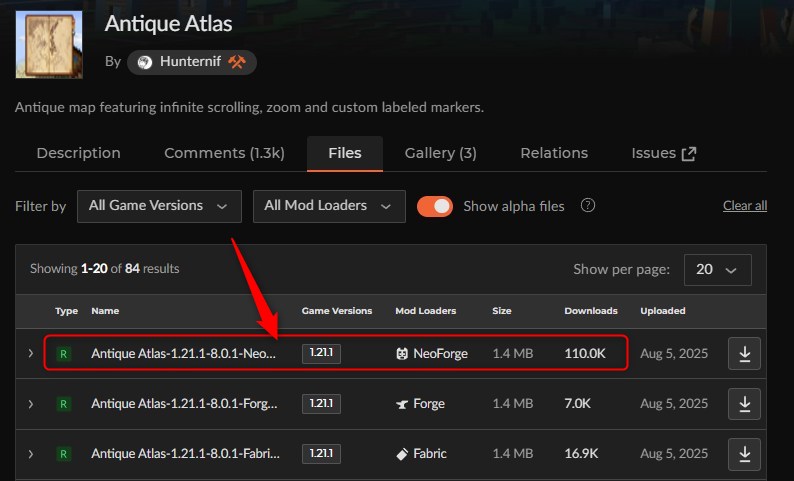Click the Type column header
Screen dimensions: 794x481
66,311
